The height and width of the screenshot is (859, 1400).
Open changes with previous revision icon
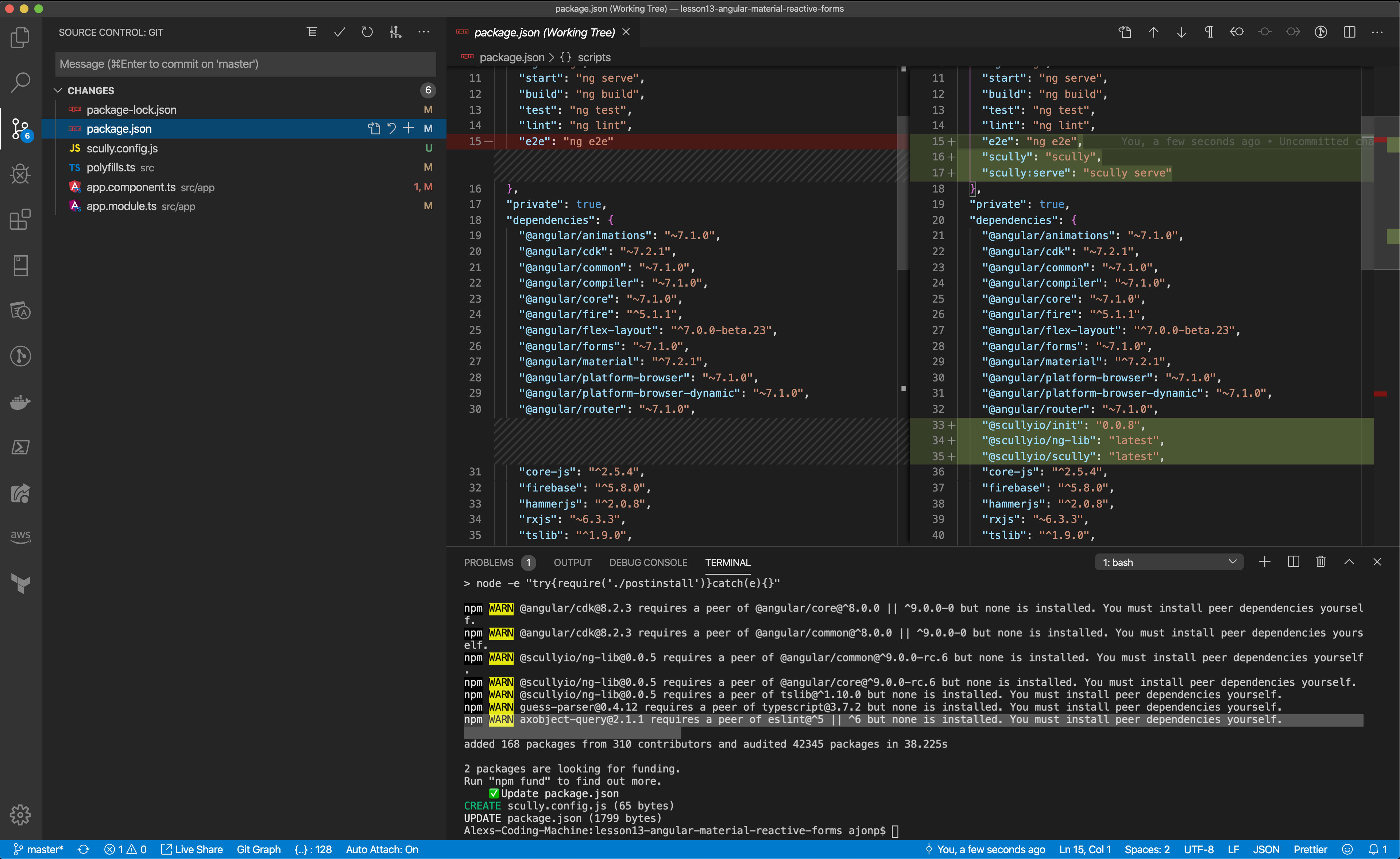tap(1237, 32)
